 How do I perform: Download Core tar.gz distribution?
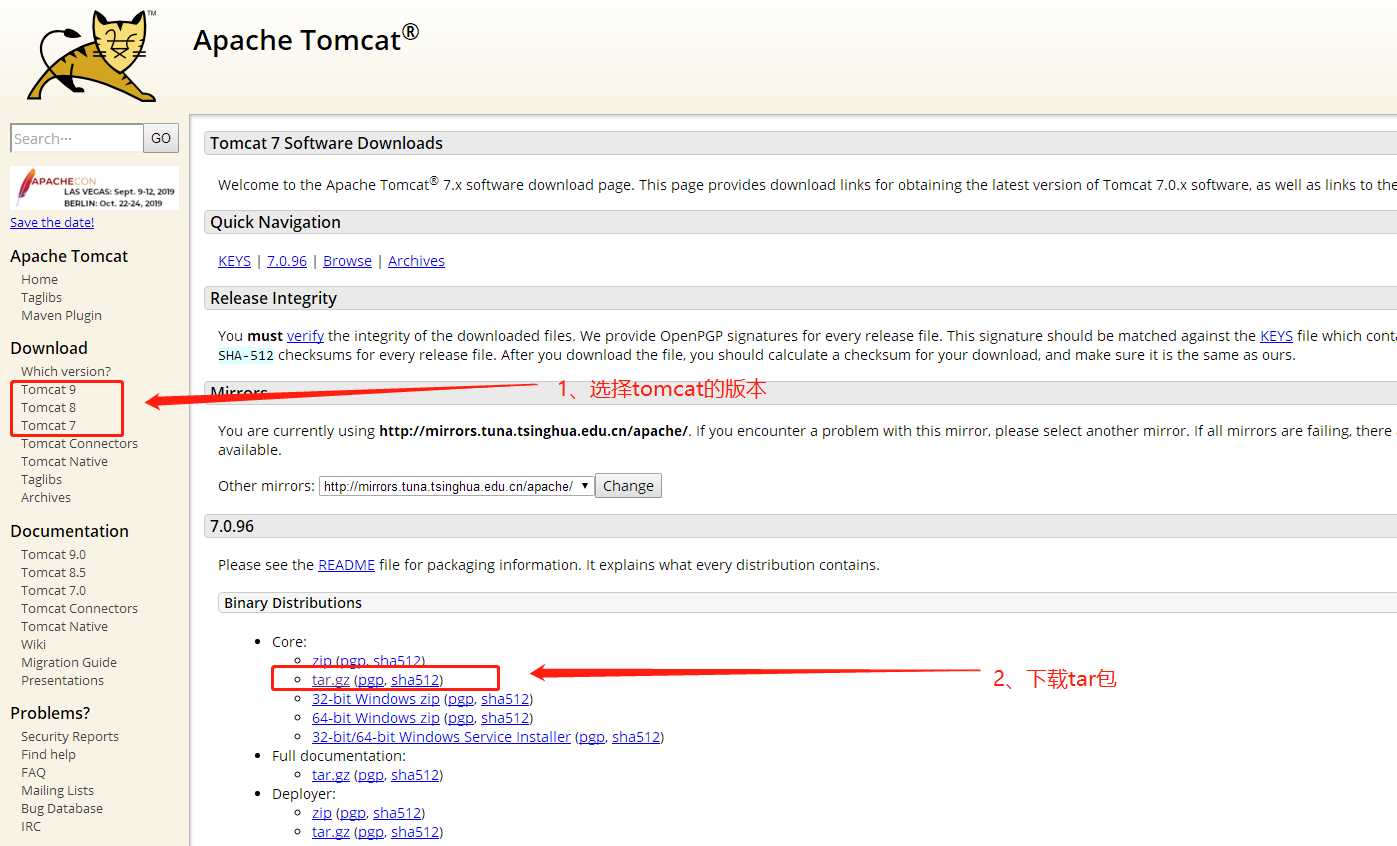pos(331,680)
